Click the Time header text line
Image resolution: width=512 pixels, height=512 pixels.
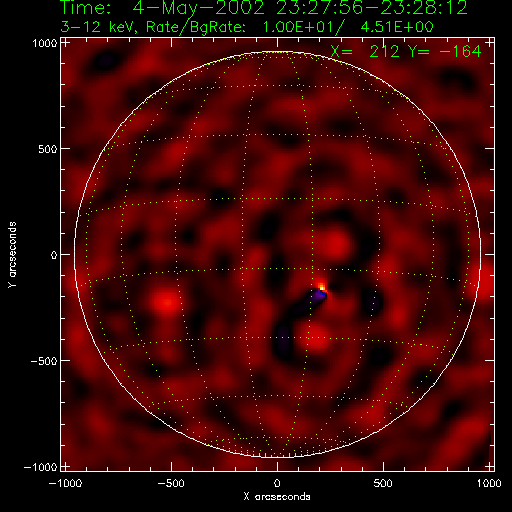[264, 8]
